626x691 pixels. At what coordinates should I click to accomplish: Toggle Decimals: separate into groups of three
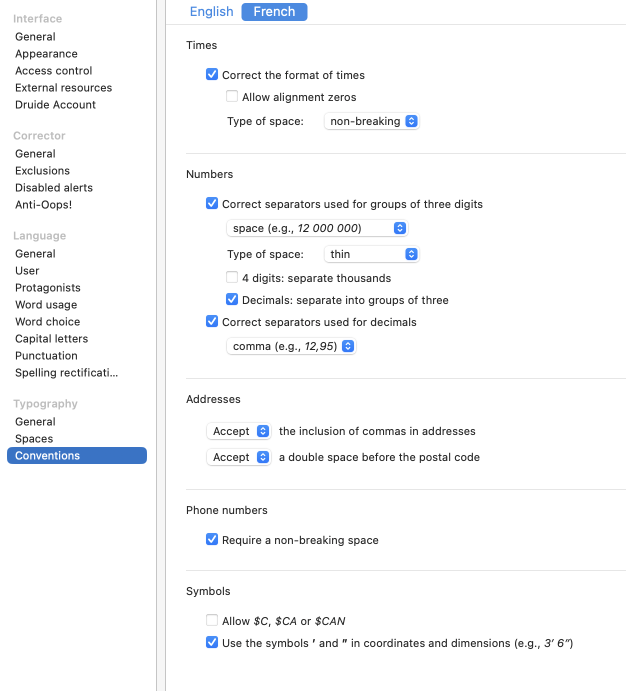[232, 300]
